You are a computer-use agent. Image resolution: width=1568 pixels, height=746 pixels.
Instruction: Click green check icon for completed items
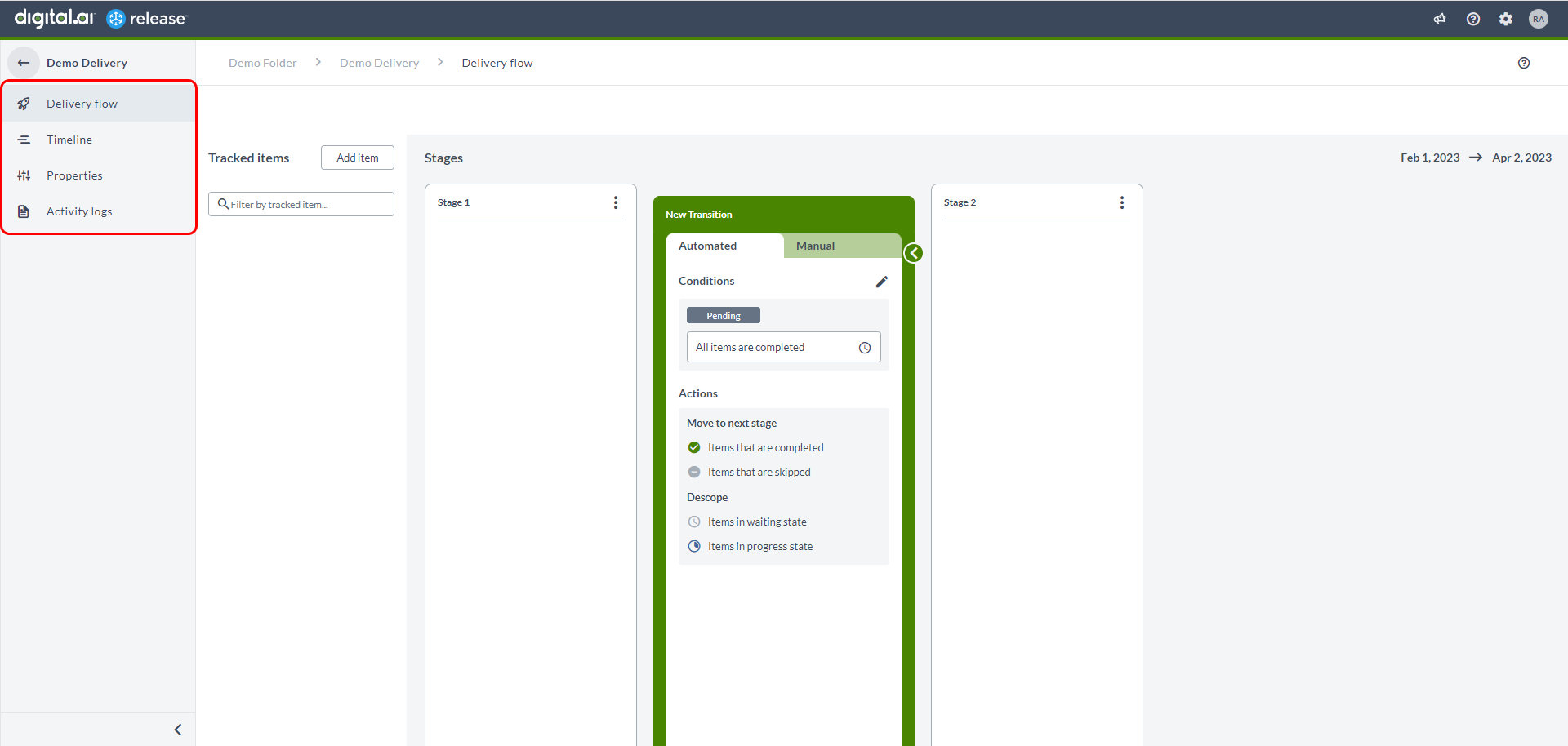pos(694,447)
